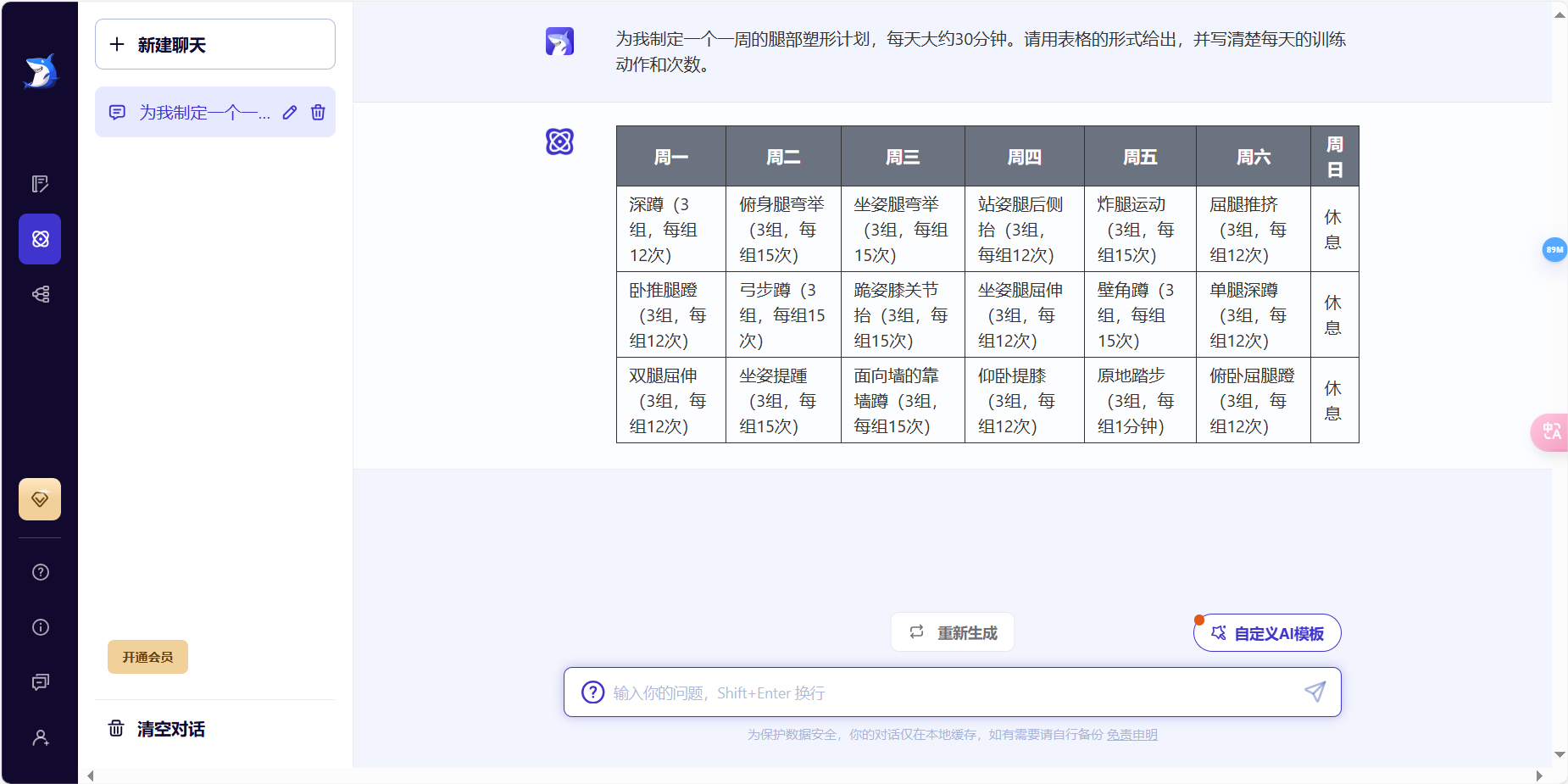The width and height of the screenshot is (1568, 784).
Task: Send the message with the paper plane icon
Action: pos(1314,692)
